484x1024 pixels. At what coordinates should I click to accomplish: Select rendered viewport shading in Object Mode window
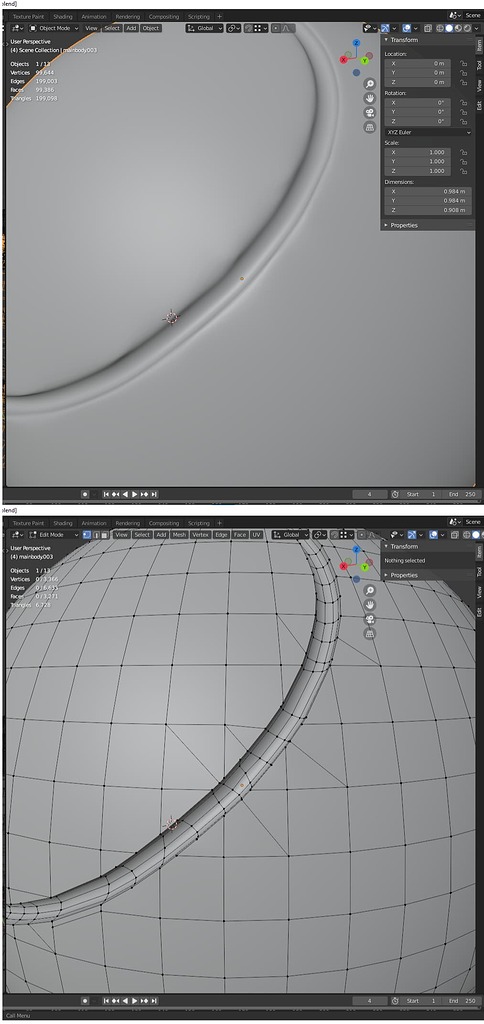click(x=467, y=28)
